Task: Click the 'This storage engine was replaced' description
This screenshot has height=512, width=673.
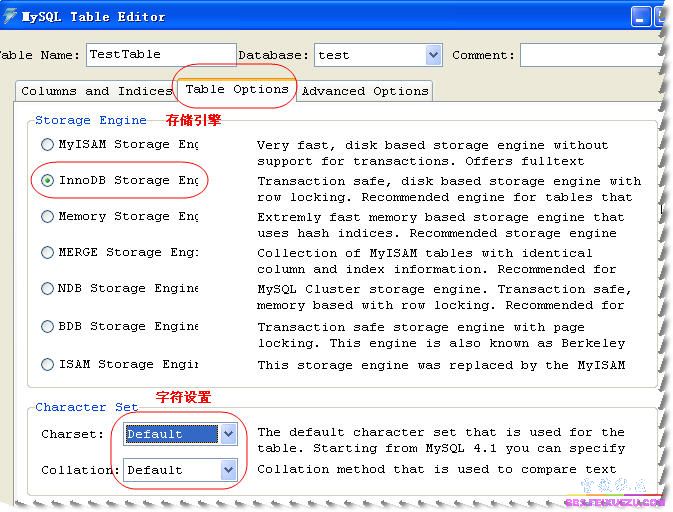Action: 441,365
